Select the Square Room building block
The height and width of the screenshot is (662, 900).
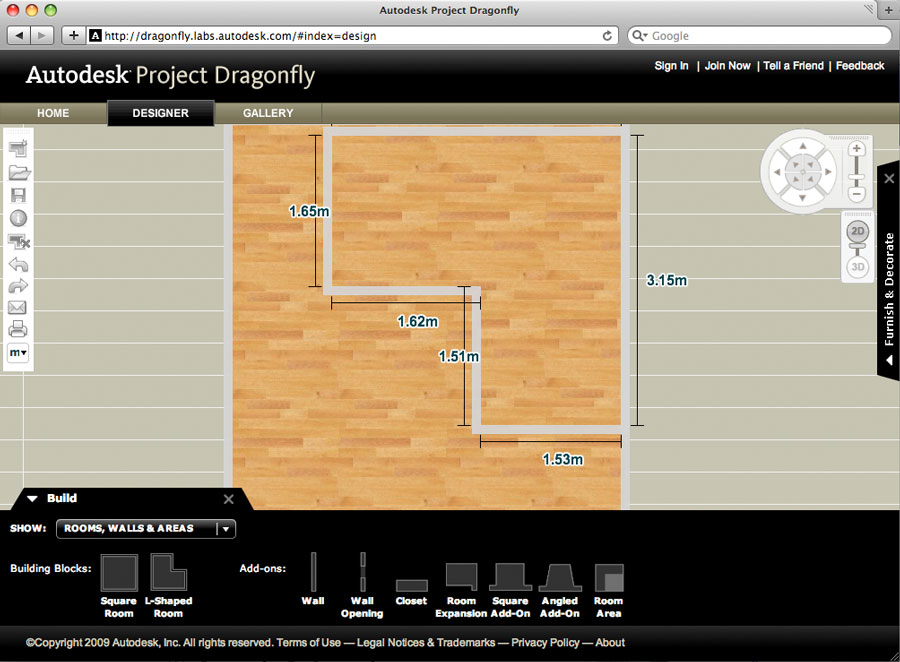tap(119, 586)
